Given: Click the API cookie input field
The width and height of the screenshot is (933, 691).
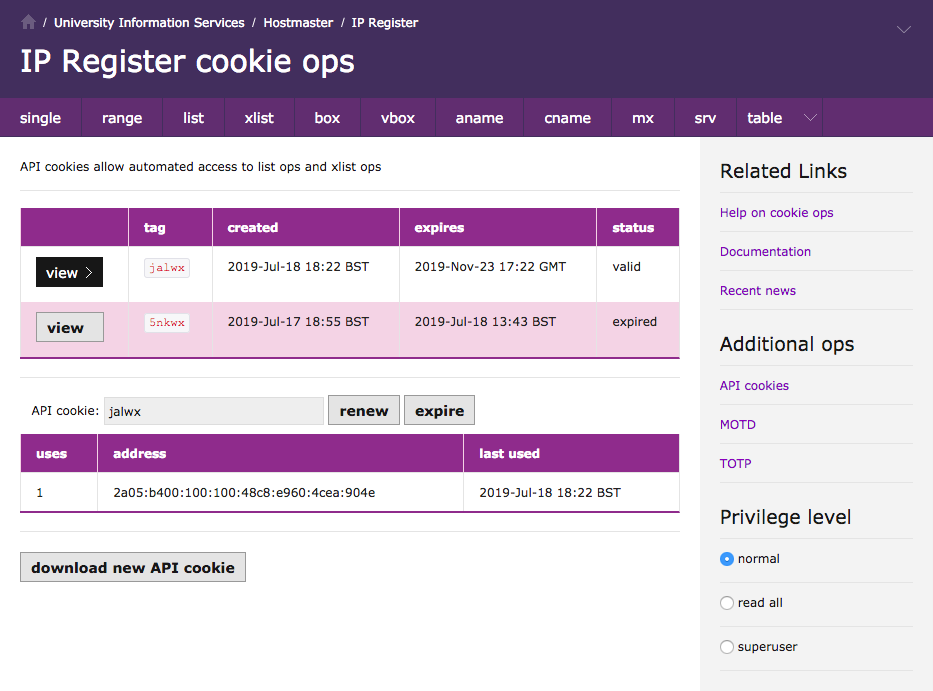Looking at the screenshot, I should [213, 411].
